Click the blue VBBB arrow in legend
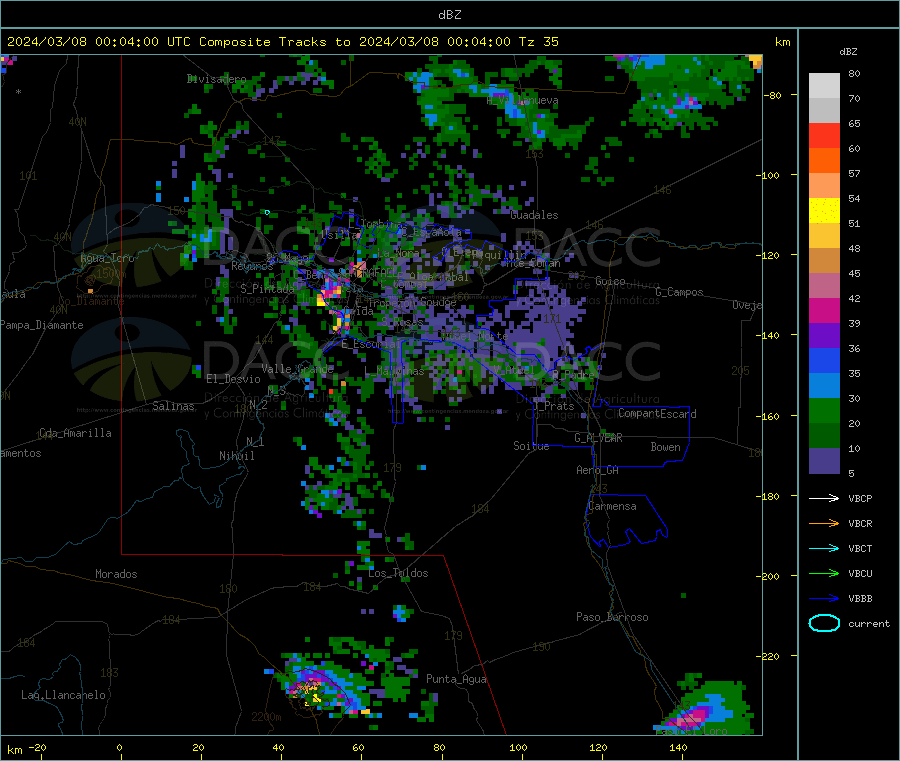Screen dimensions: 900x761 coord(824,599)
